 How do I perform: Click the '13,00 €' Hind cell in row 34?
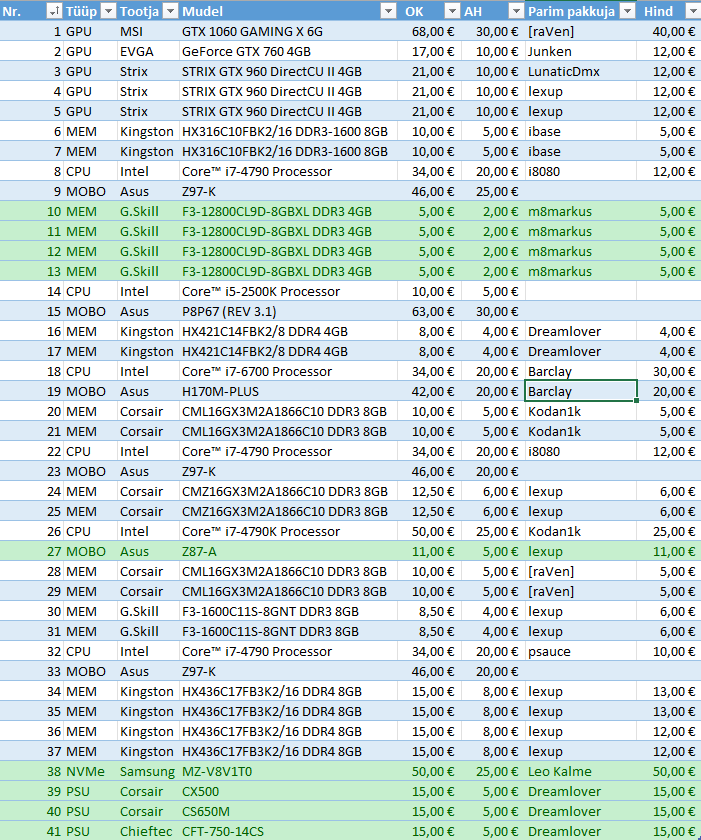click(x=669, y=692)
